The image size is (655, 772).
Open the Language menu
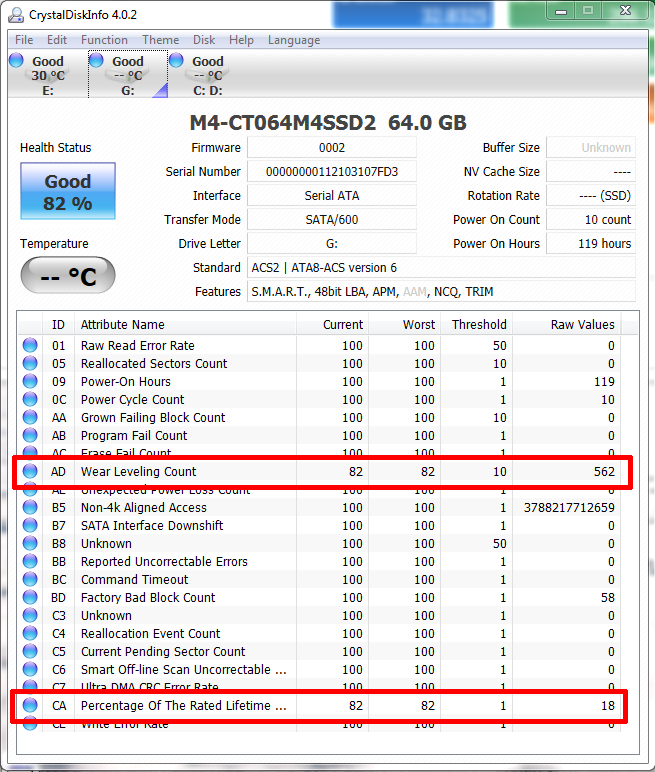294,40
